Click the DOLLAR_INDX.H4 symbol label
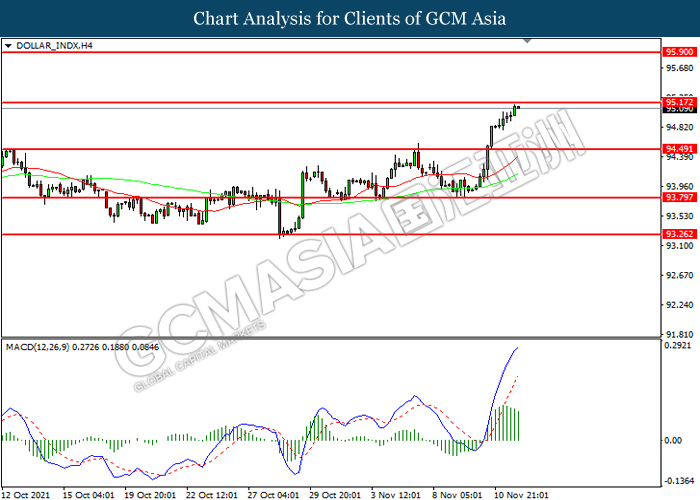Image resolution: width=700 pixels, height=500 pixels. [x=54, y=46]
